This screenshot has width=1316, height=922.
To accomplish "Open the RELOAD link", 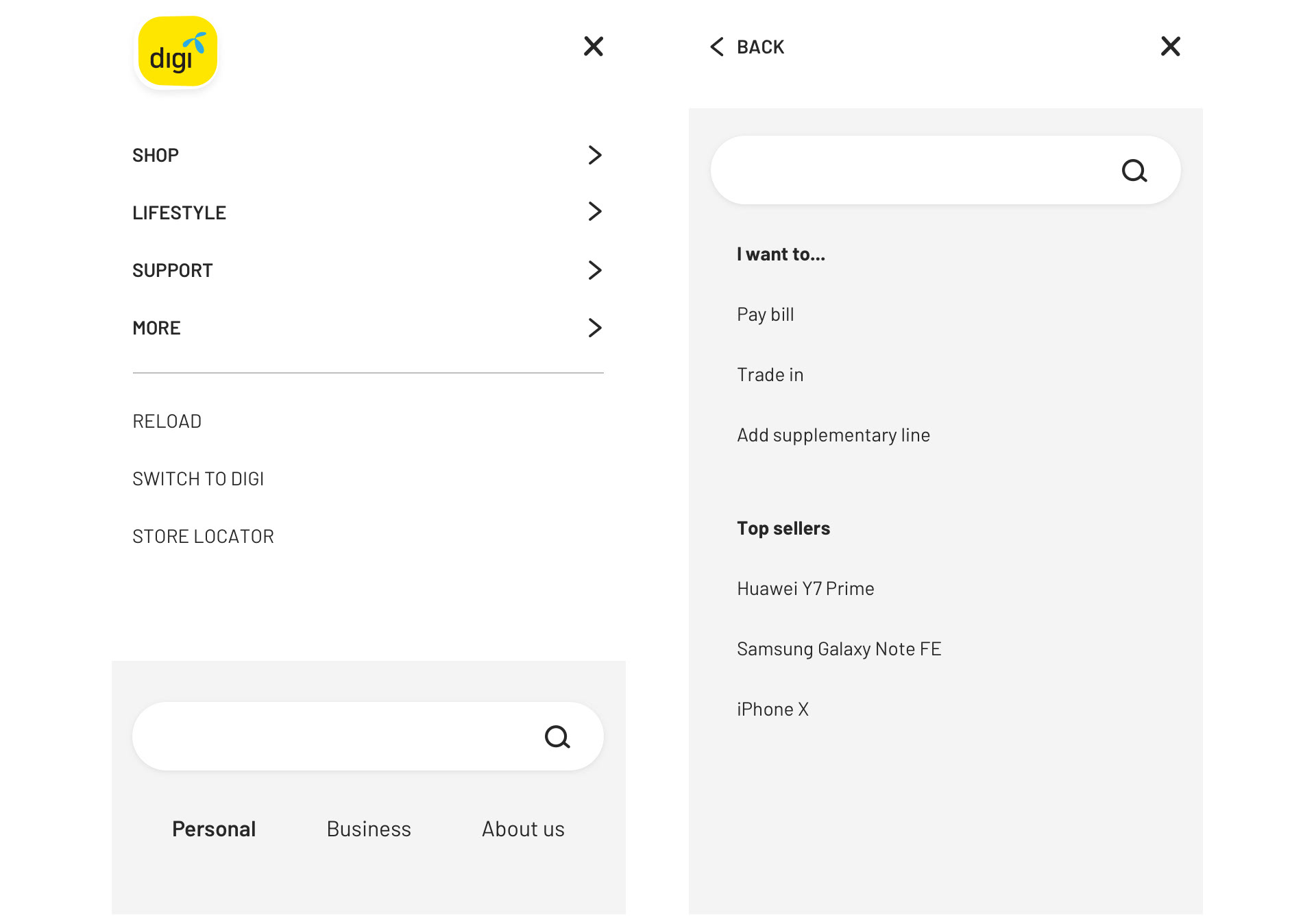I will 167,422.
